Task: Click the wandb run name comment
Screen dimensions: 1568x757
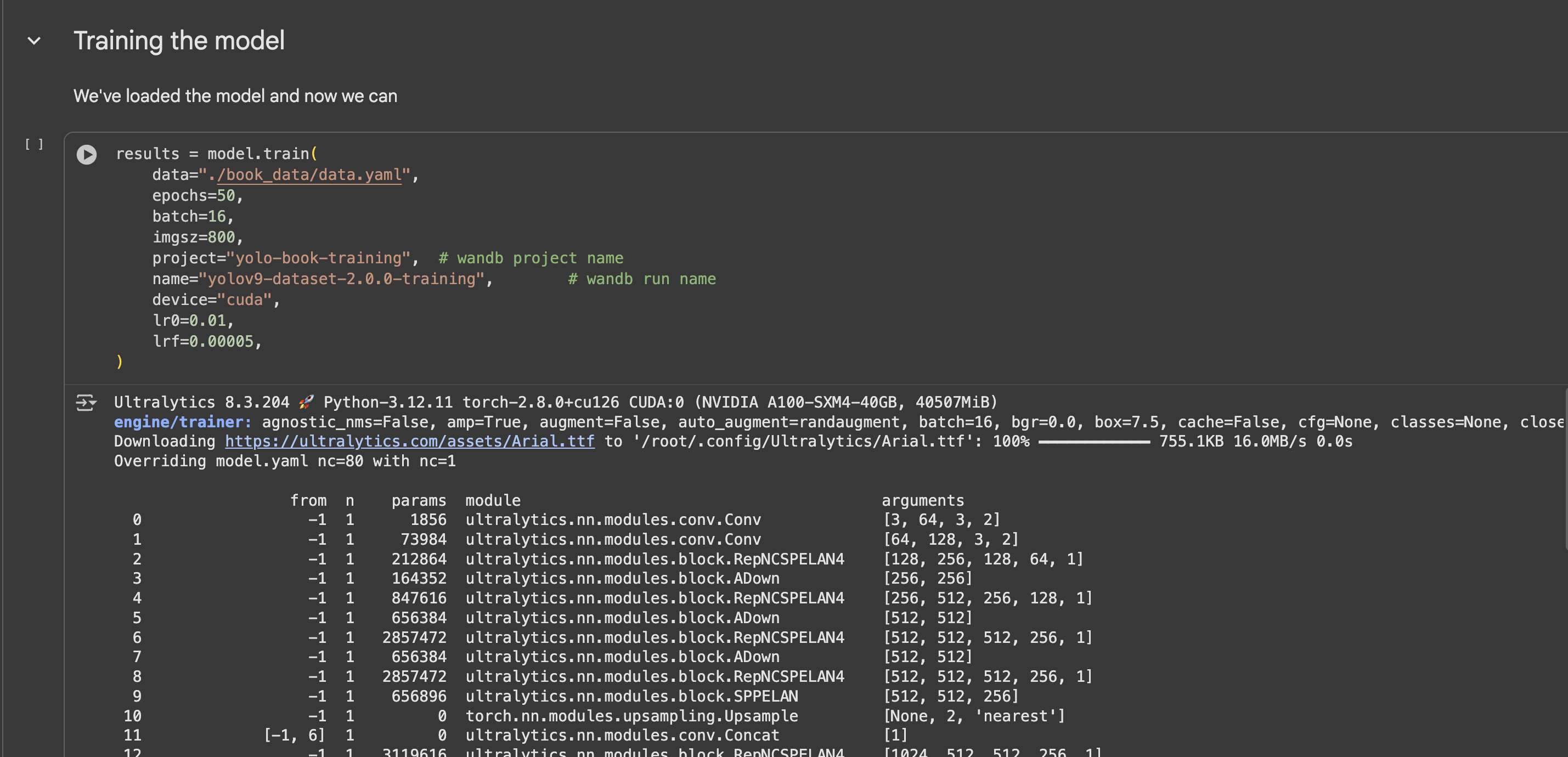Action: [641, 279]
